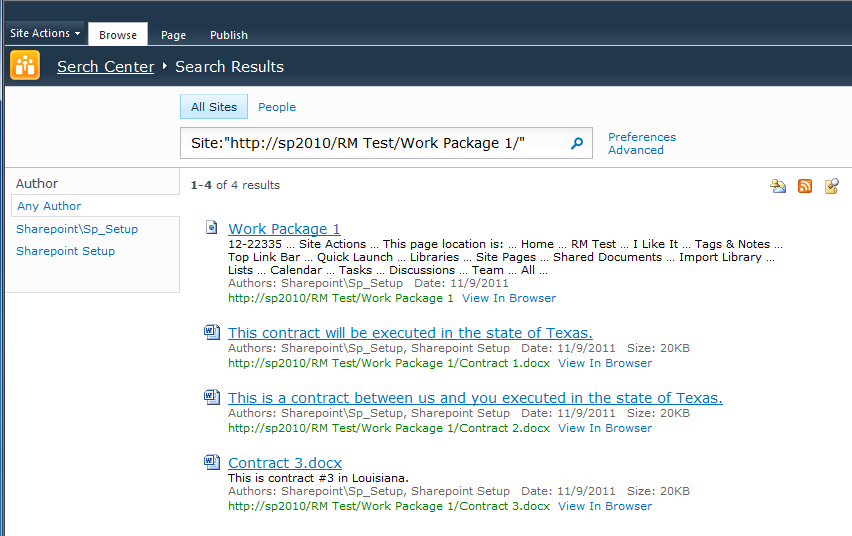Image resolution: width=852 pixels, height=536 pixels.
Task: Open the Site Actions dropdown menu
Action: 45,33
